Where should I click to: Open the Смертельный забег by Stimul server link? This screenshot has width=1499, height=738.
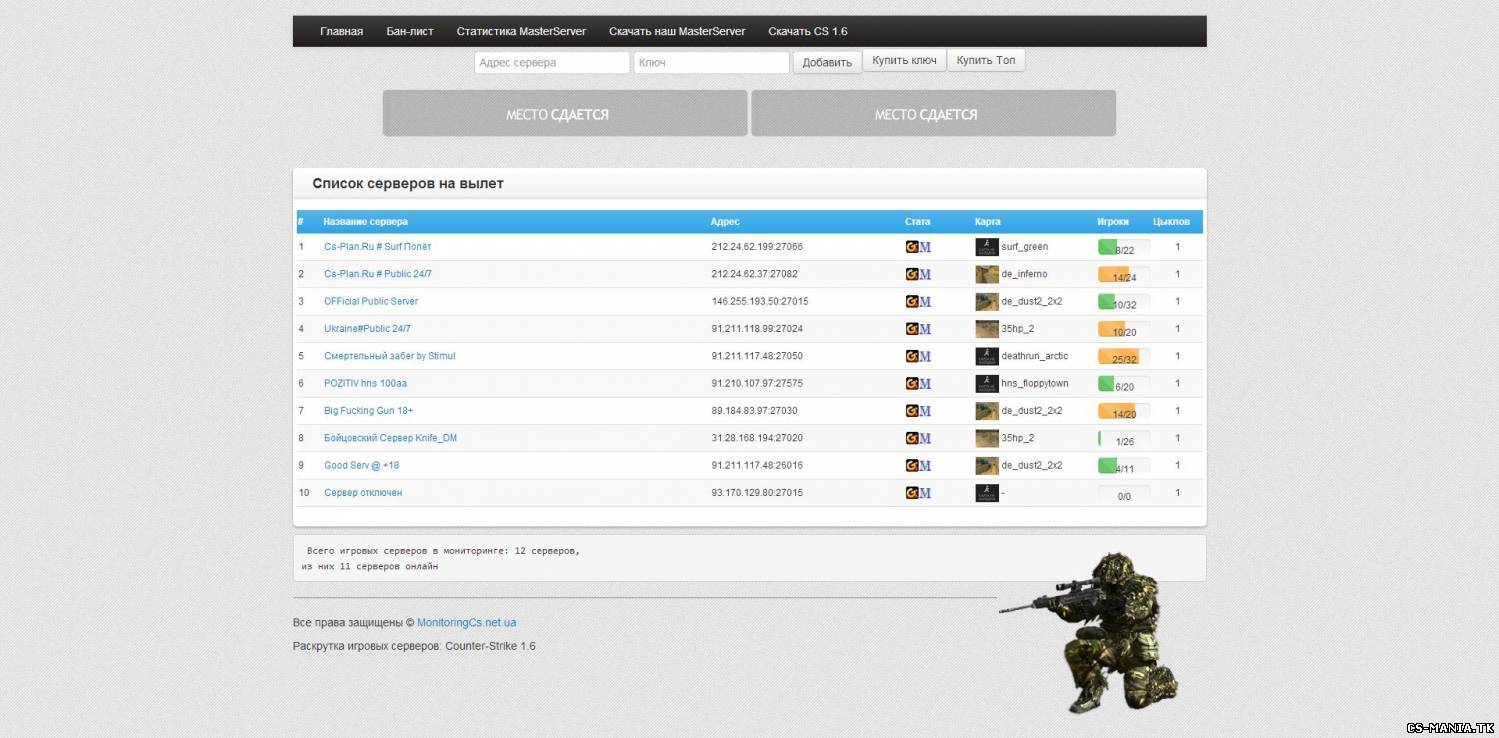point(389,356)
